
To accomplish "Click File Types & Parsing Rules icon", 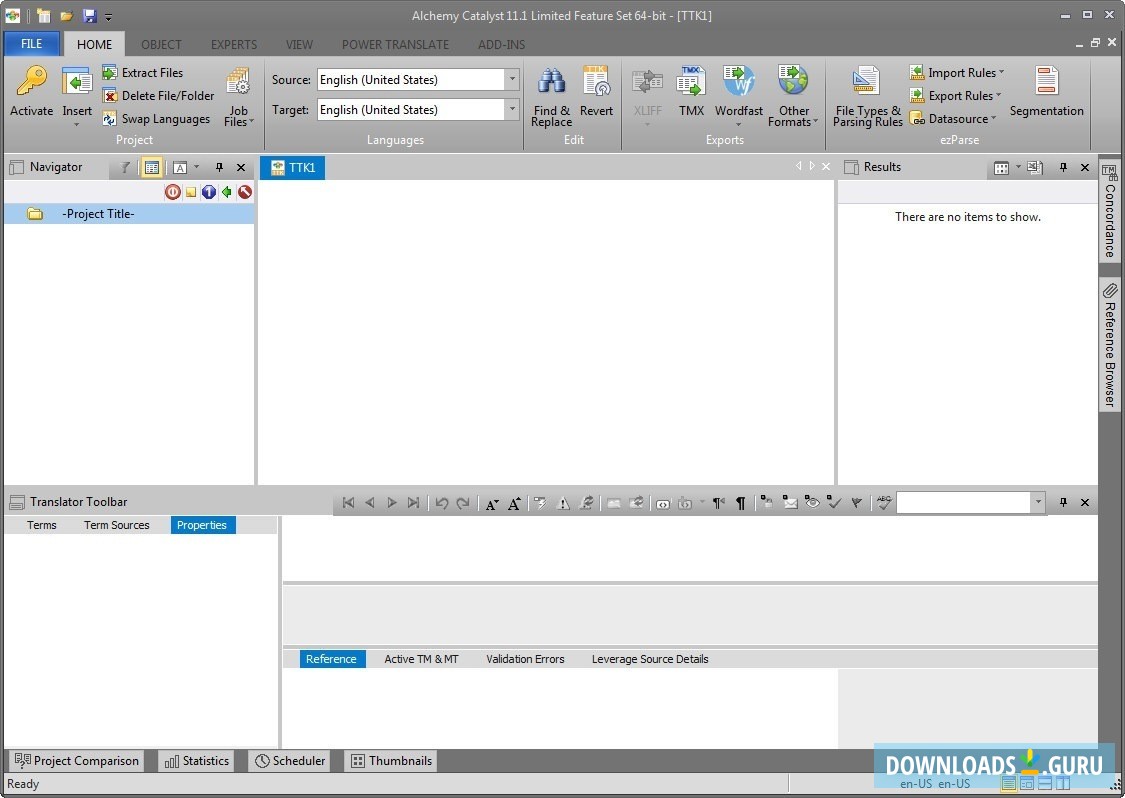I will pyautogui.click(x=866, y=81).
